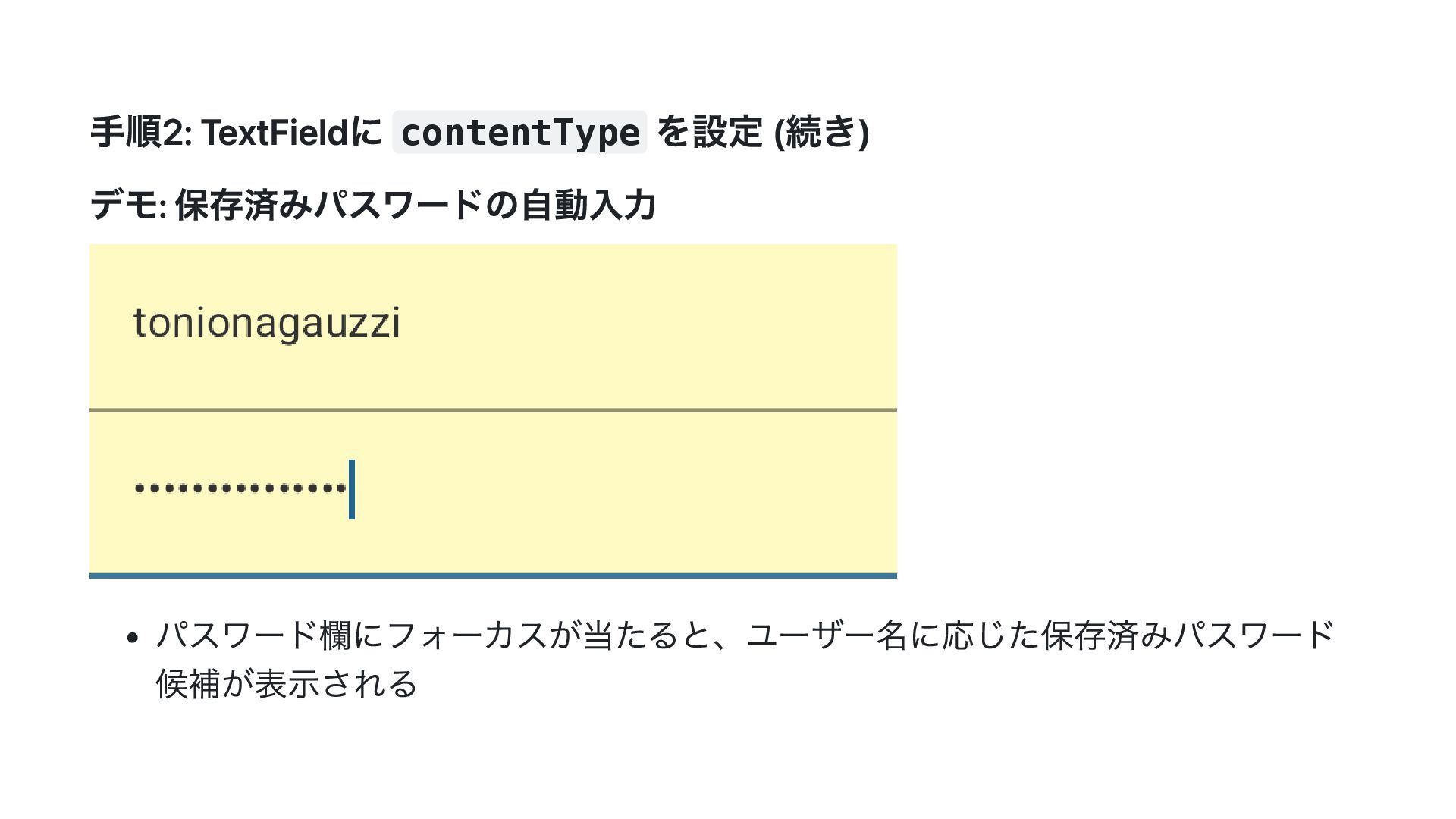Click the divider line between the two fields
This screenshot has height=819, width=1456.
click(x=493, y=410)
